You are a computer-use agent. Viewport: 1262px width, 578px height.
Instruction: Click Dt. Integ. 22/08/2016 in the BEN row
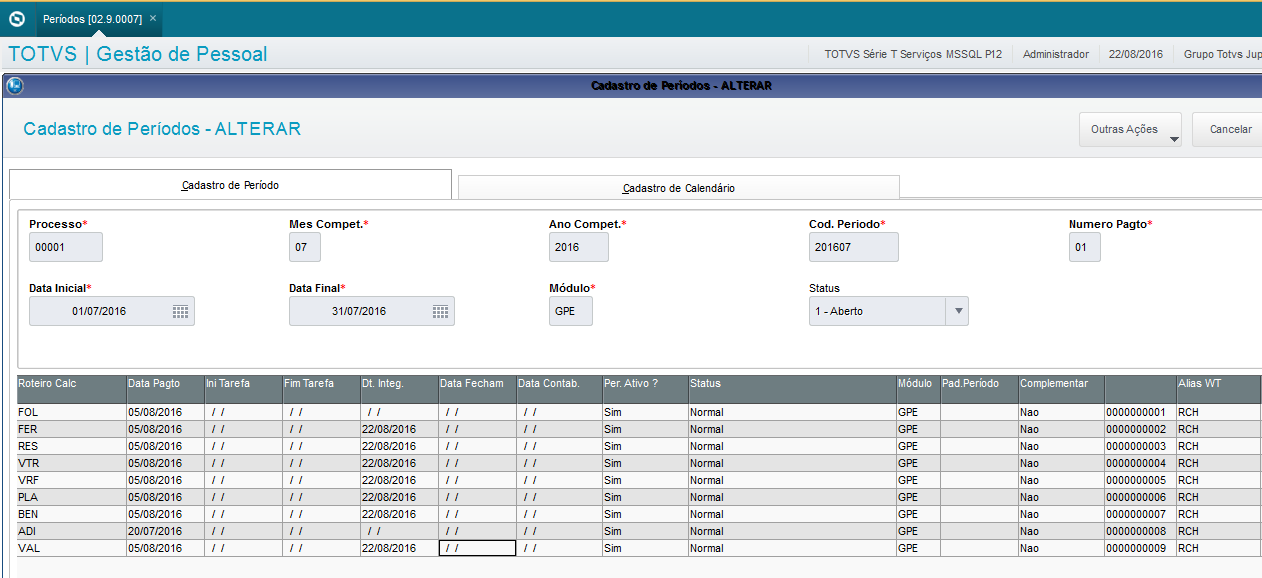pyautogui.click(x=400, y=514)
